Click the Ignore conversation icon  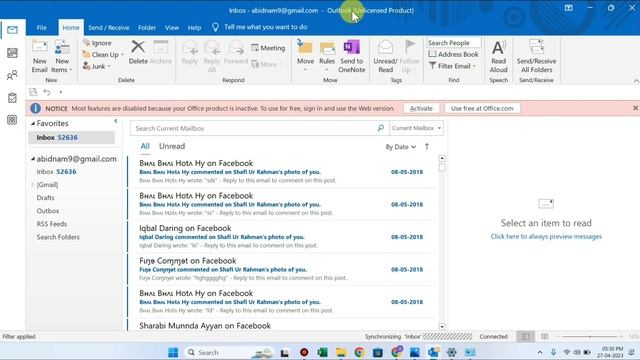pos(97,43)
